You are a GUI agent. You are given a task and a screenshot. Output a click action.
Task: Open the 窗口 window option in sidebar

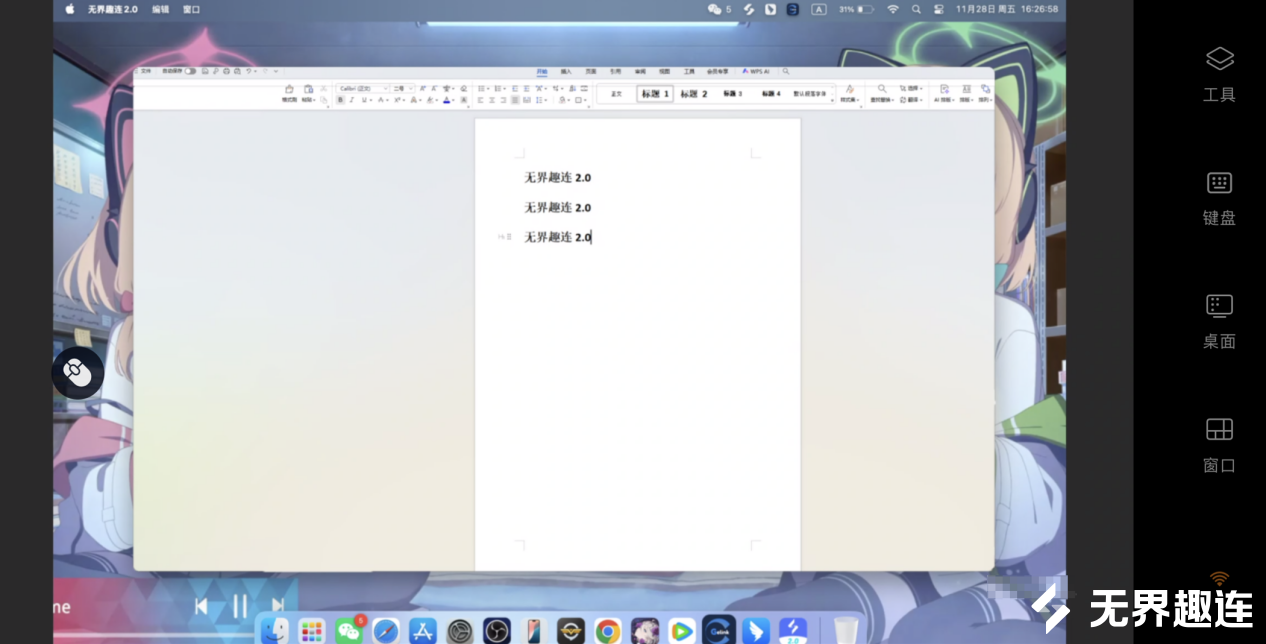coord(1219,446)
